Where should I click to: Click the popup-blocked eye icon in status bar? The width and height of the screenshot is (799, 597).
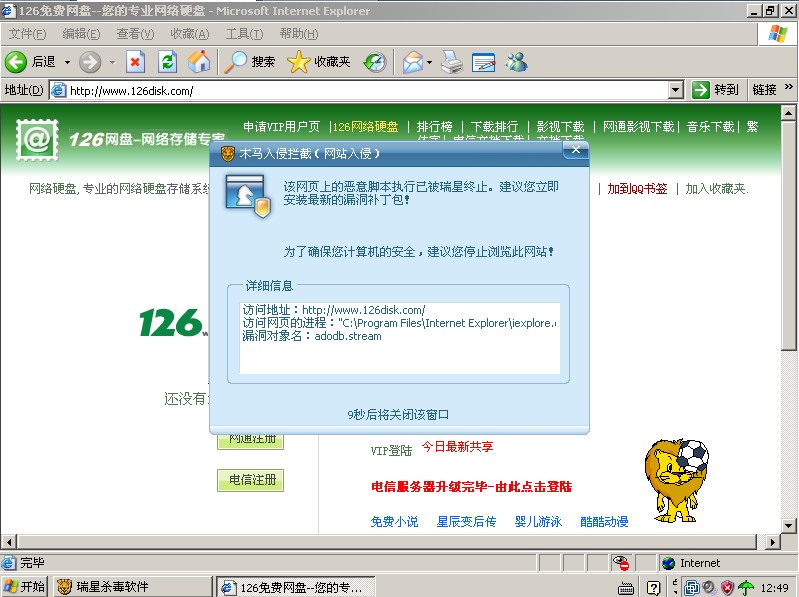(621, 562)
